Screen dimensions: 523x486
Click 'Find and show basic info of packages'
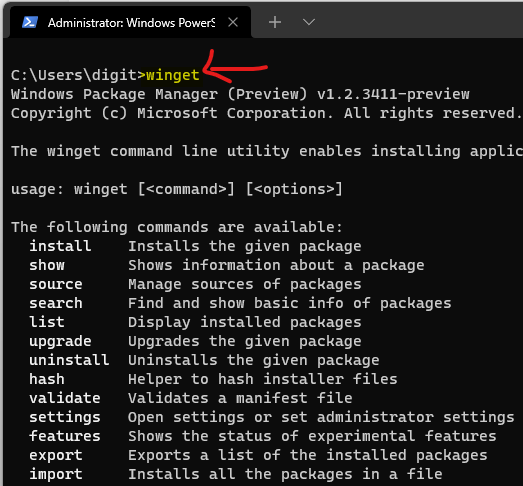point(290,304)
